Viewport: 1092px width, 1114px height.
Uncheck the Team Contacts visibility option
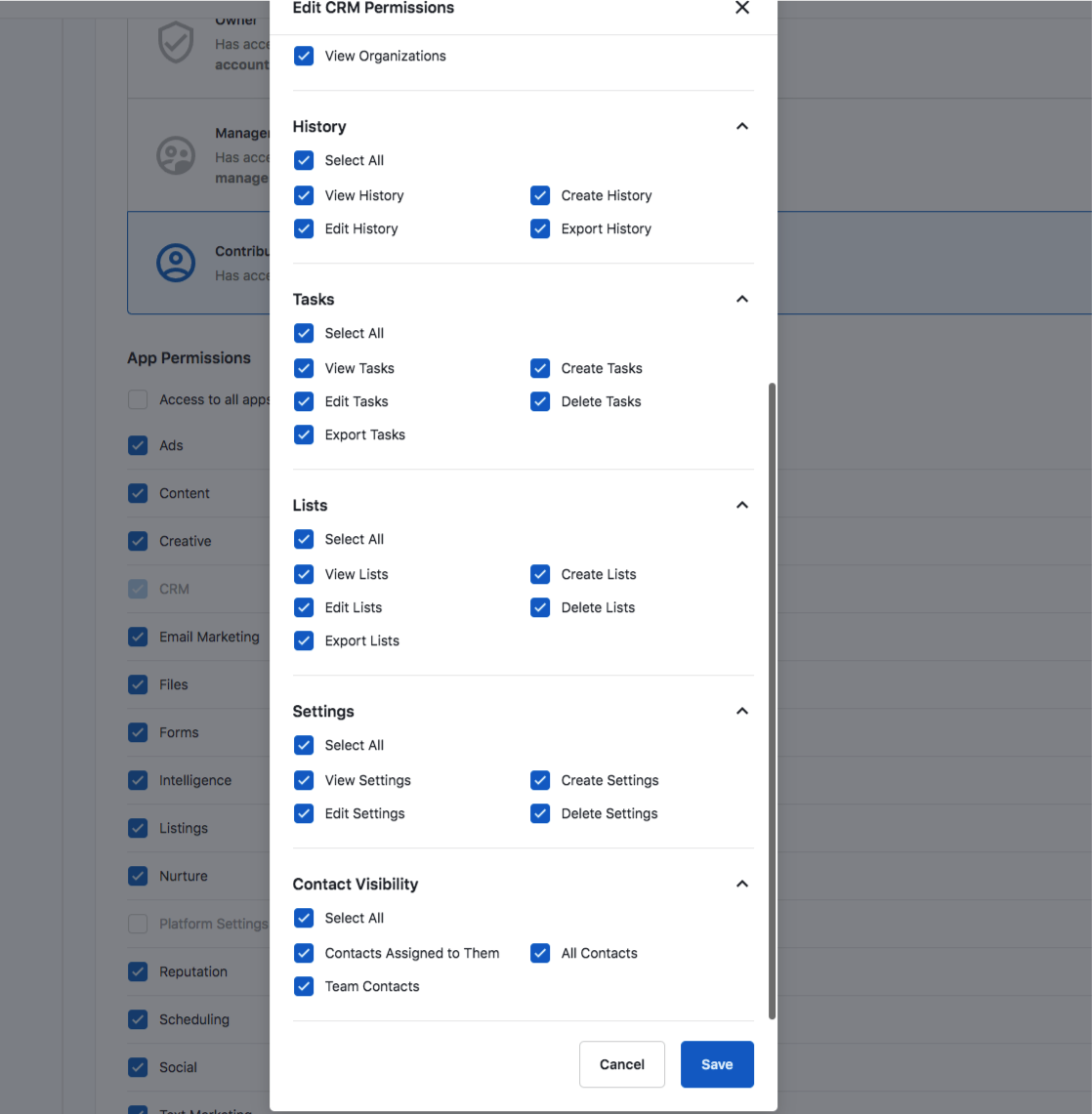coord(304,986)
